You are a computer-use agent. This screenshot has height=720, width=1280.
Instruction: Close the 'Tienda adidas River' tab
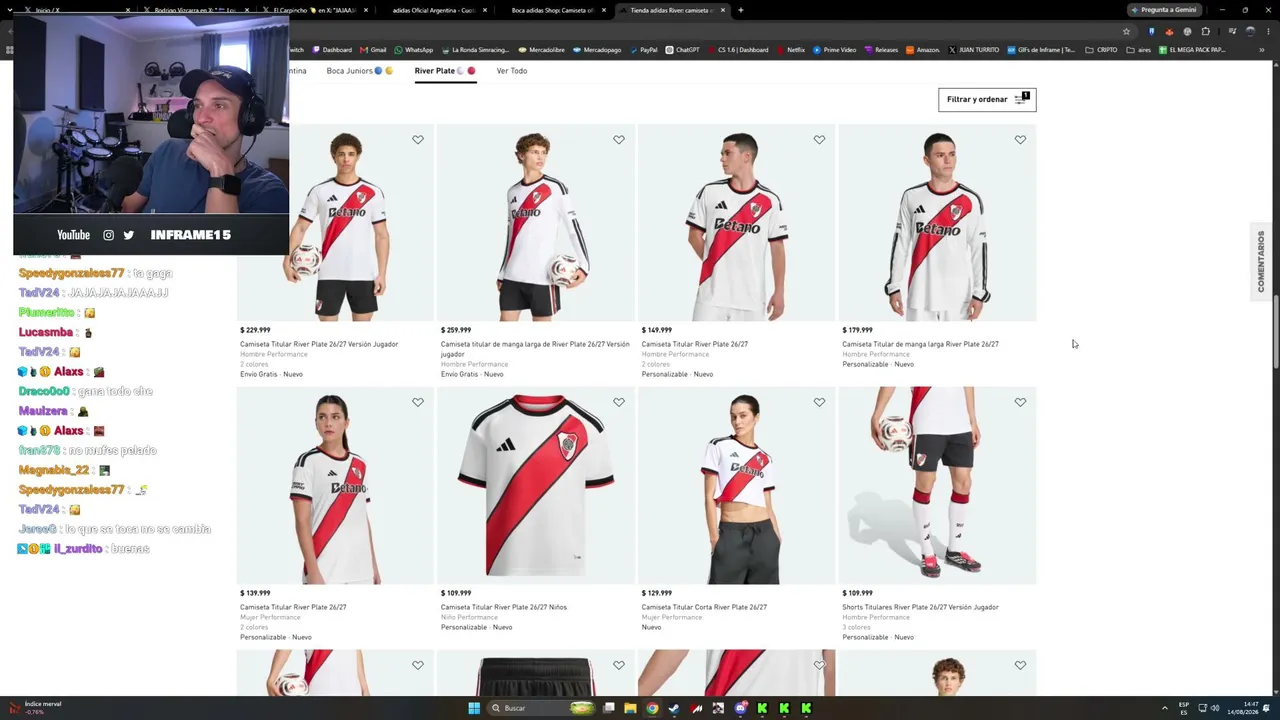click(x=722, y=10)
